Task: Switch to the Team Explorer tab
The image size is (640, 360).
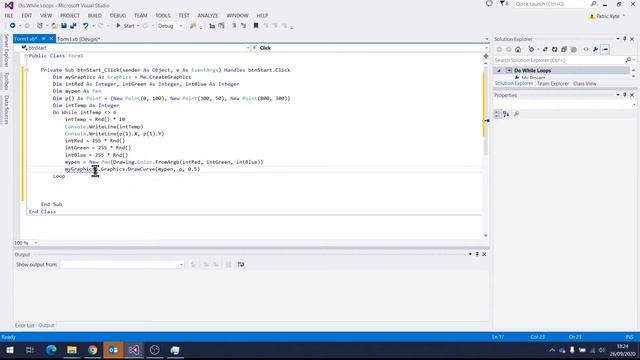Action: click(x=553, y=84)
